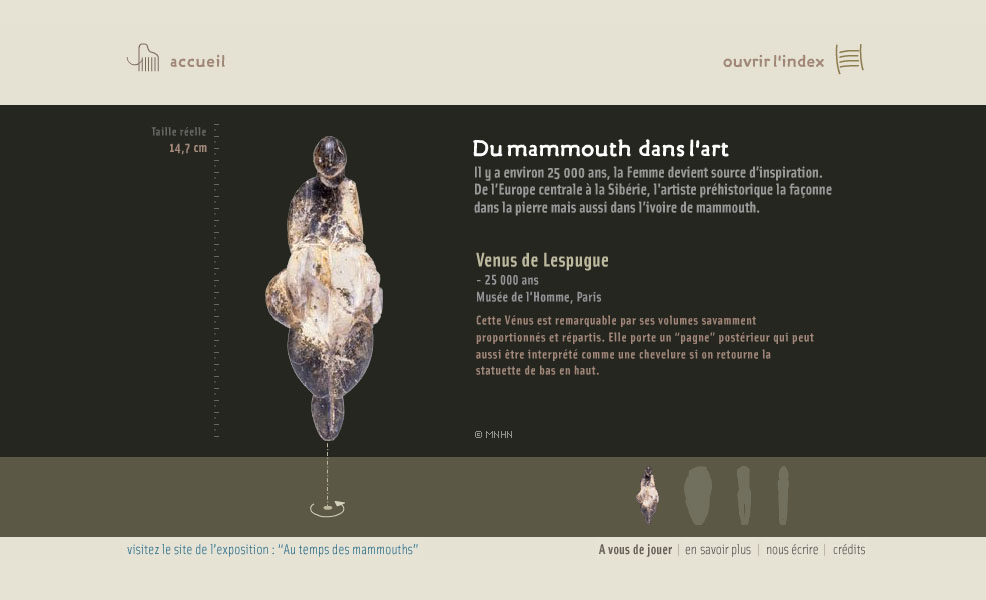Select the fourth thin artifact silhouette thumbnail
986x600 pixels.
point(783,496)
